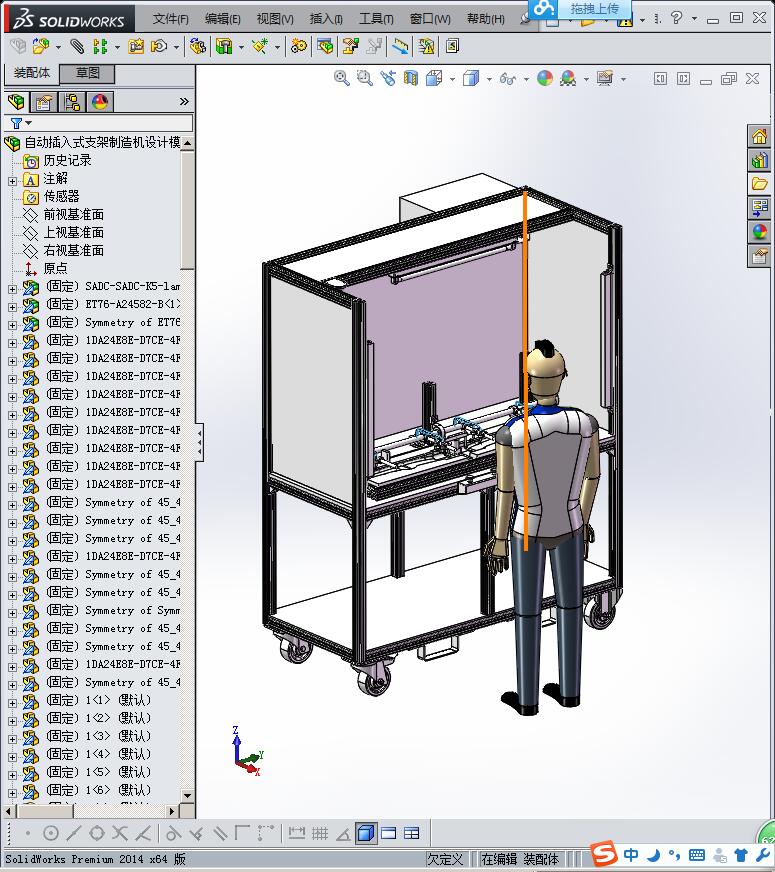Select the Mate paperclip tool
The height and width of the screenshot is (872, 775).
point(77,46)
